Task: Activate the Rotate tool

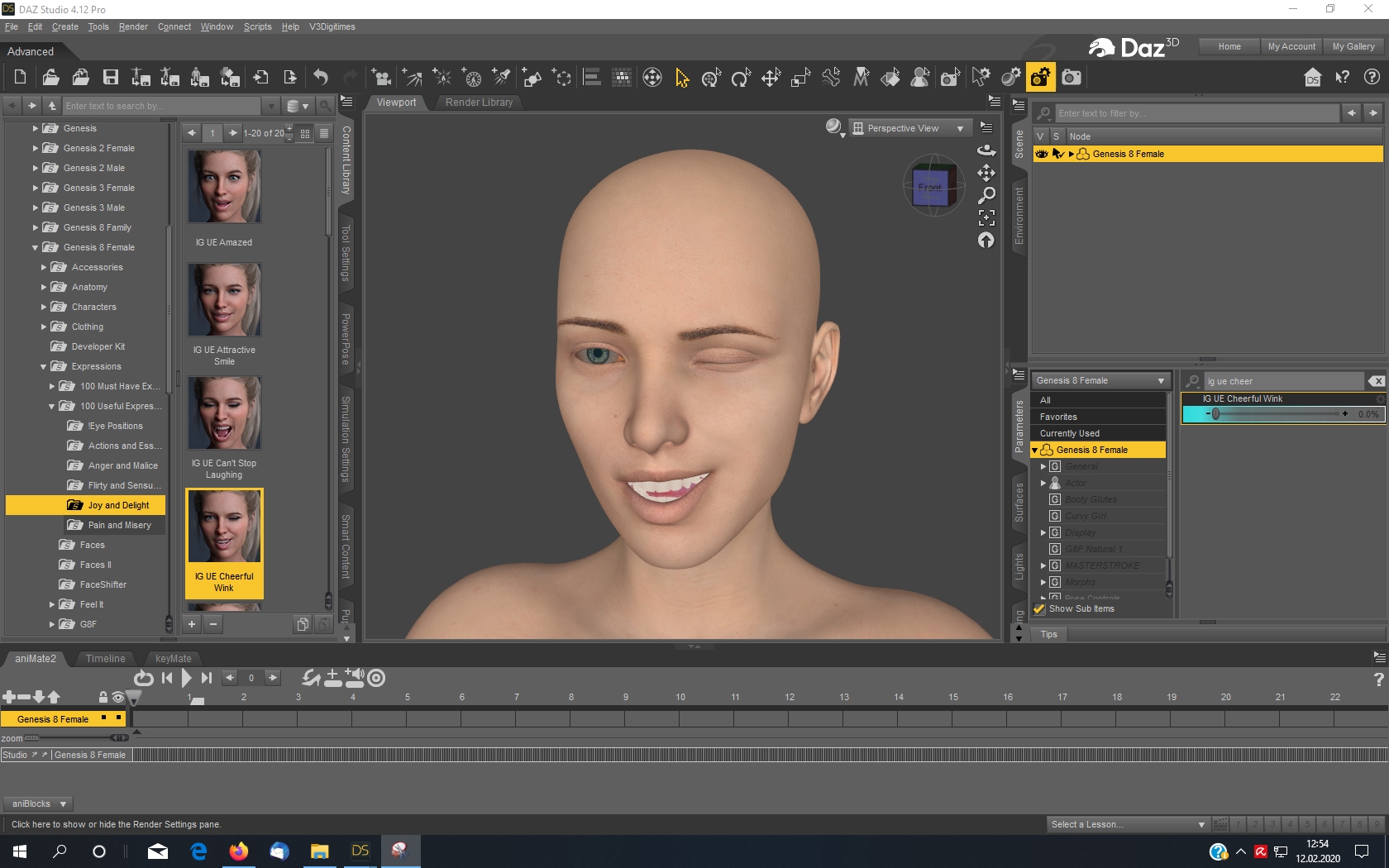Action: pyautogui.click(x=741, y=78)
